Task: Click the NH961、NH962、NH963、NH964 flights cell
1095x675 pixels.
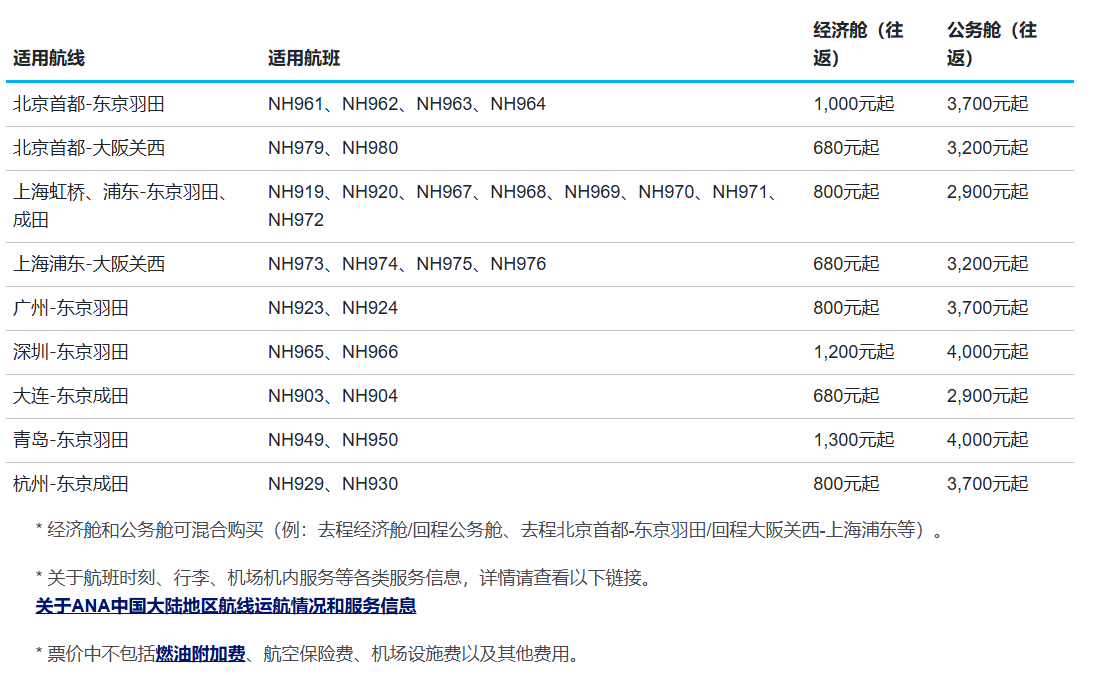Action: pyautogui.click(x=407, y=104)
